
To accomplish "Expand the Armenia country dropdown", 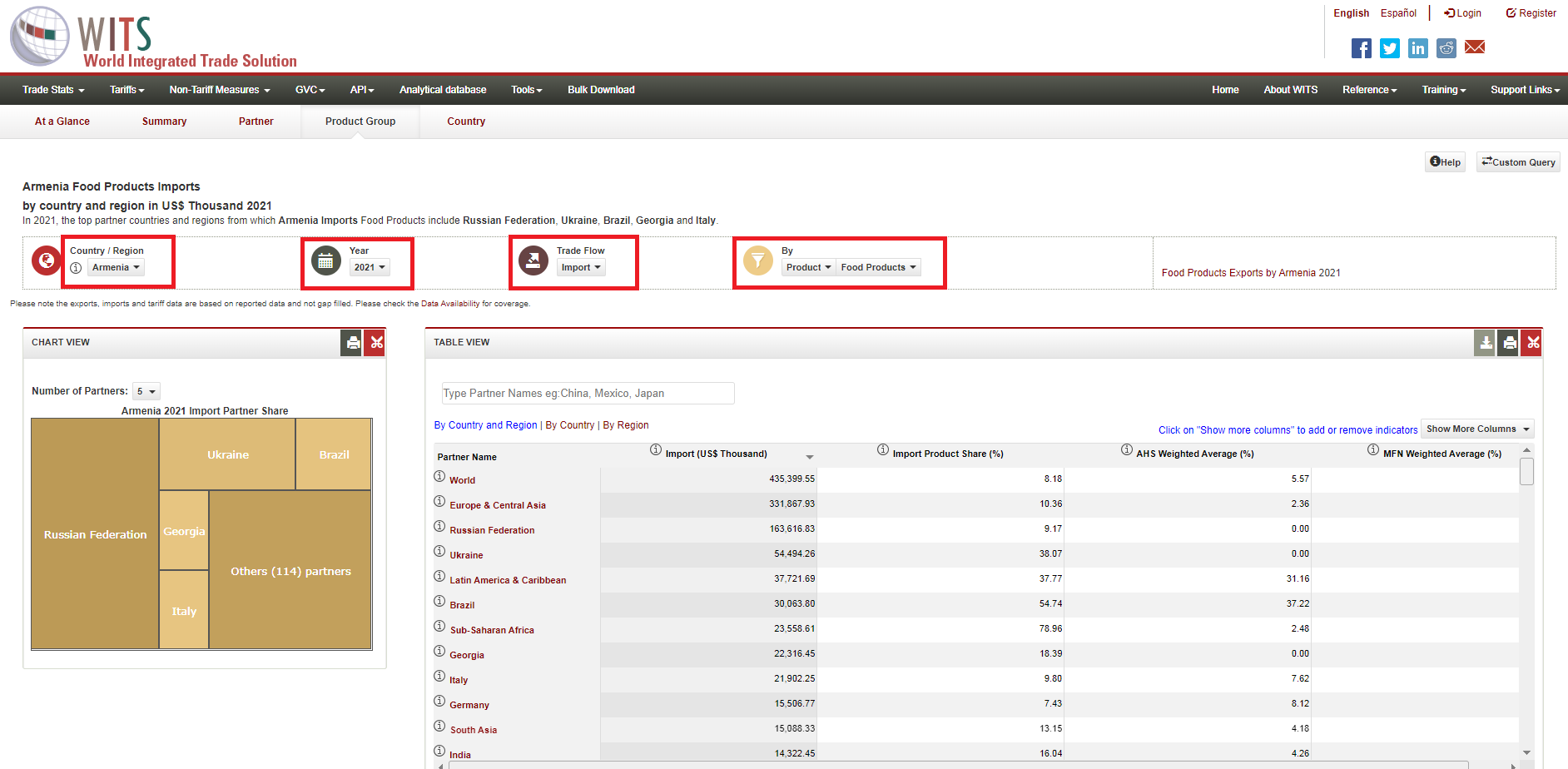I will point(116,267).
